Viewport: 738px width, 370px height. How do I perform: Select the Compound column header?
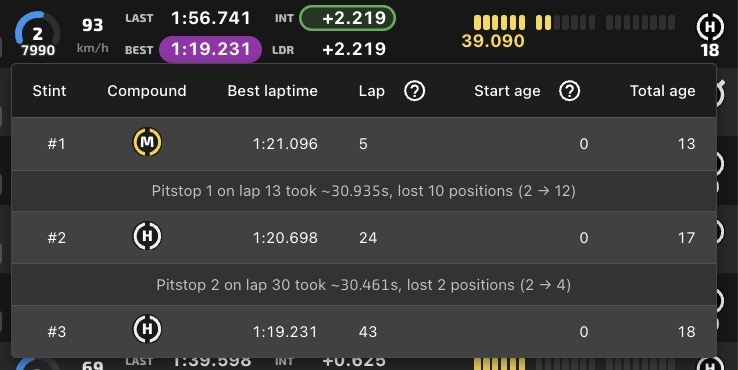pyautogui.click(x=147, y=91)
